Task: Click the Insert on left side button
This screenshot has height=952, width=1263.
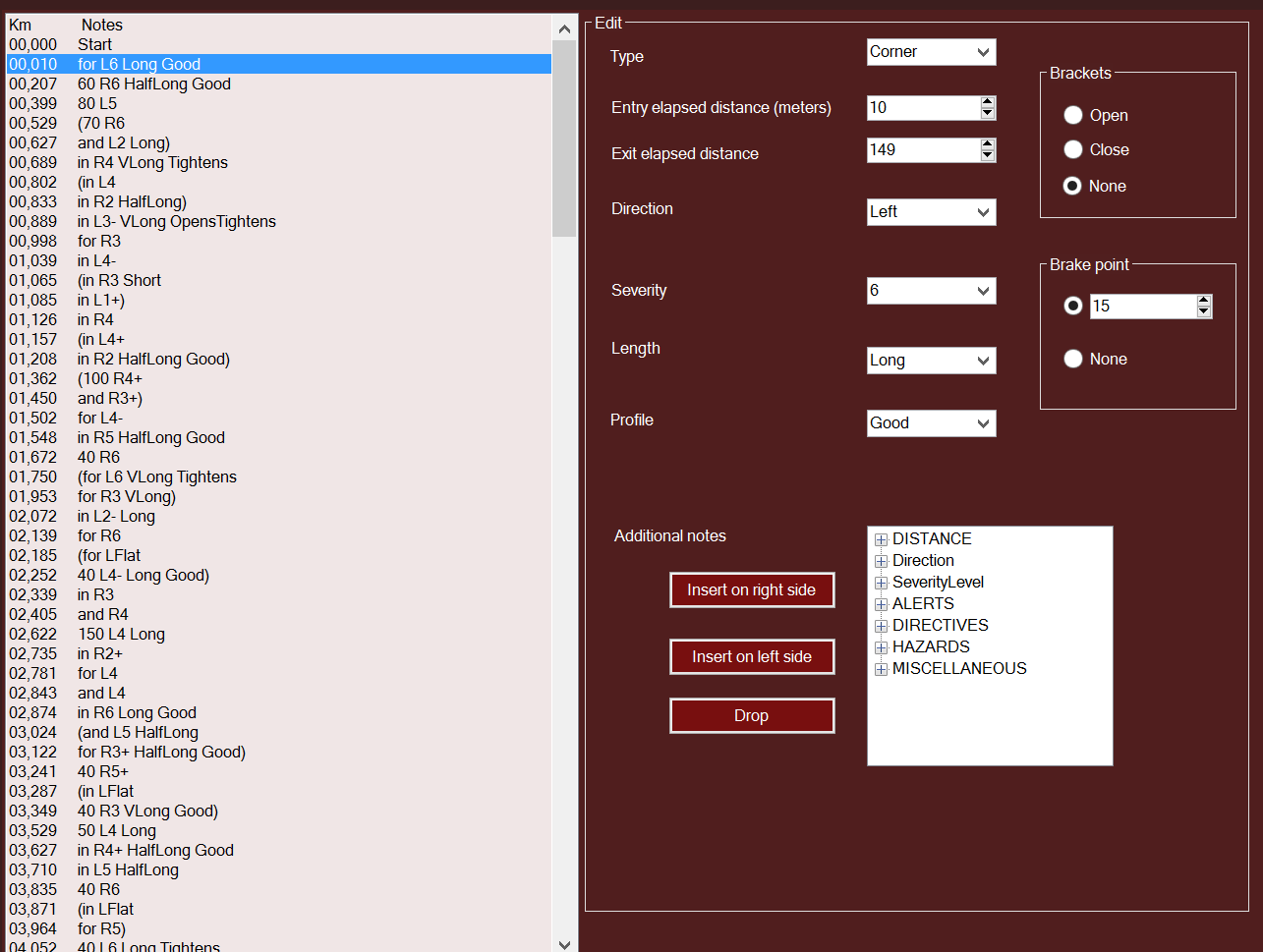Action: pos(752,657)
